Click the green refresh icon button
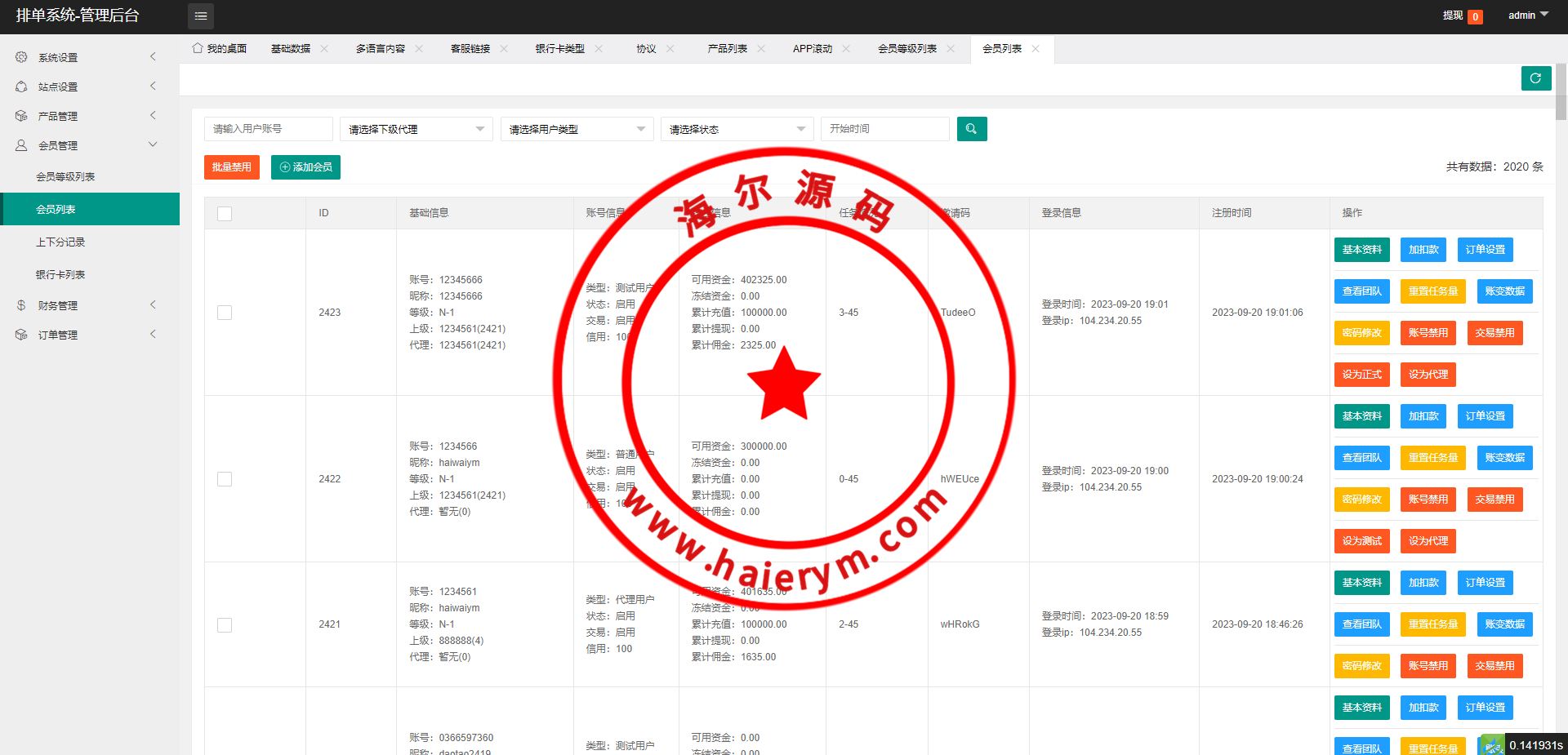Screen dimensions: 1568x755 point(1535,78)
